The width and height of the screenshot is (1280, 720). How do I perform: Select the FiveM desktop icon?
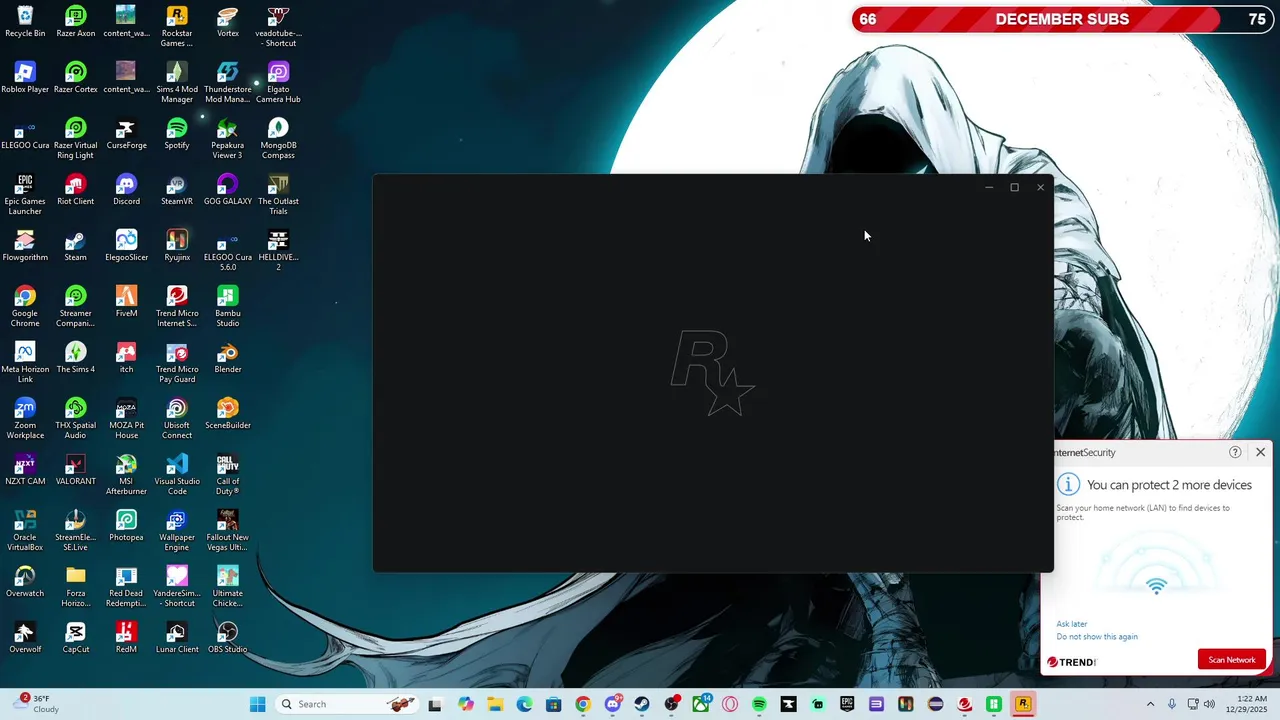[126, 301]
